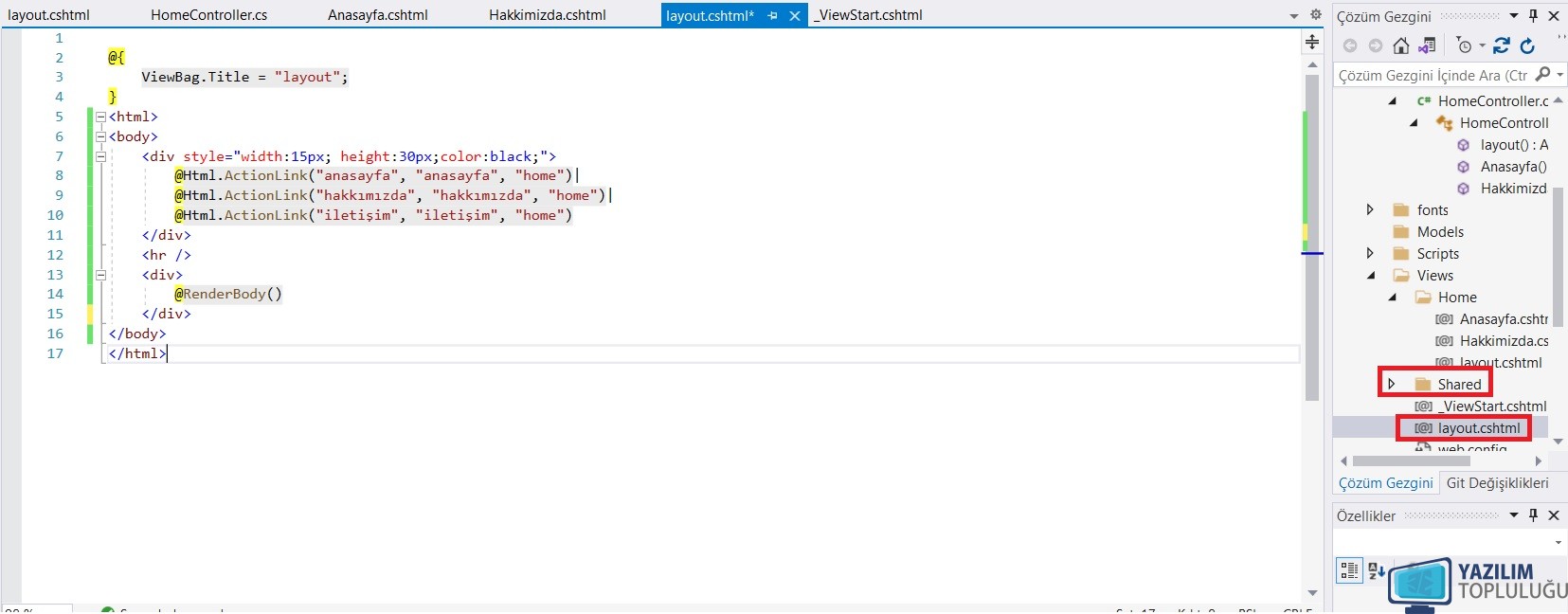Viewport: 1568px width, 614px height.
Task: Split the editor window with the splitter icon
Action: [1312, 41]
